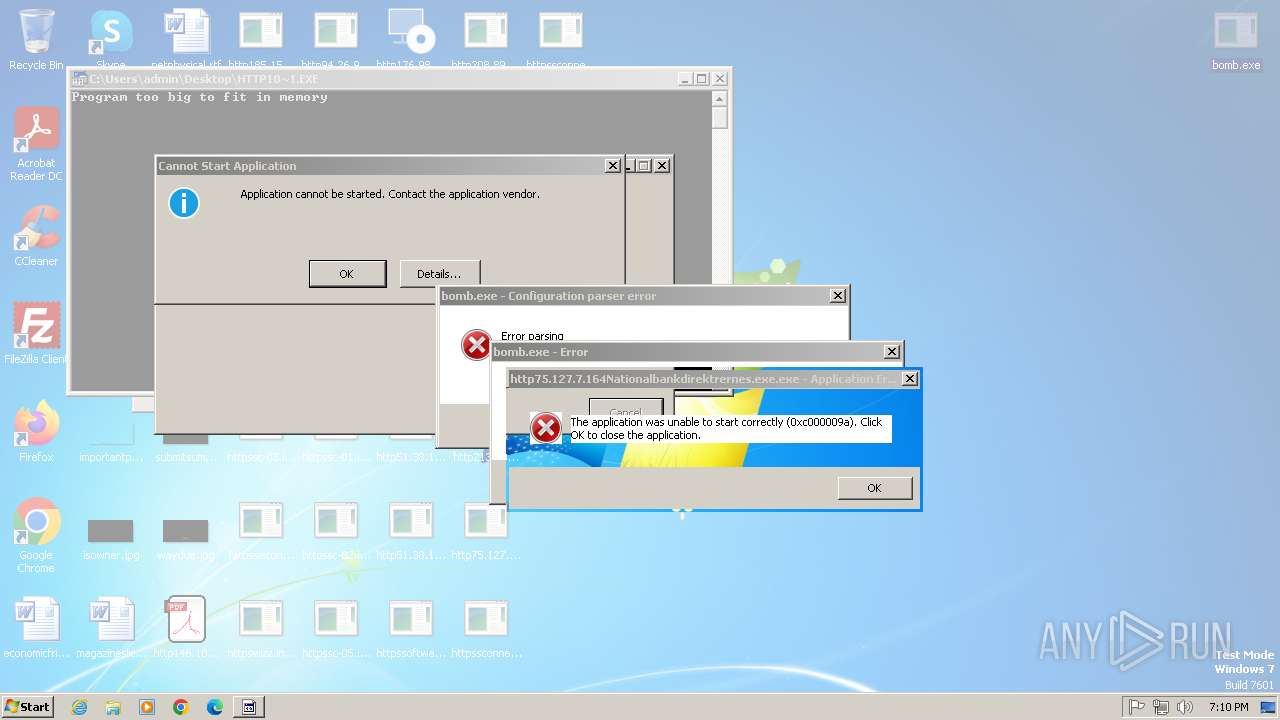Click Cancel in the bomb.exe Error dialog
The image size is (1280, 720).
625,408
